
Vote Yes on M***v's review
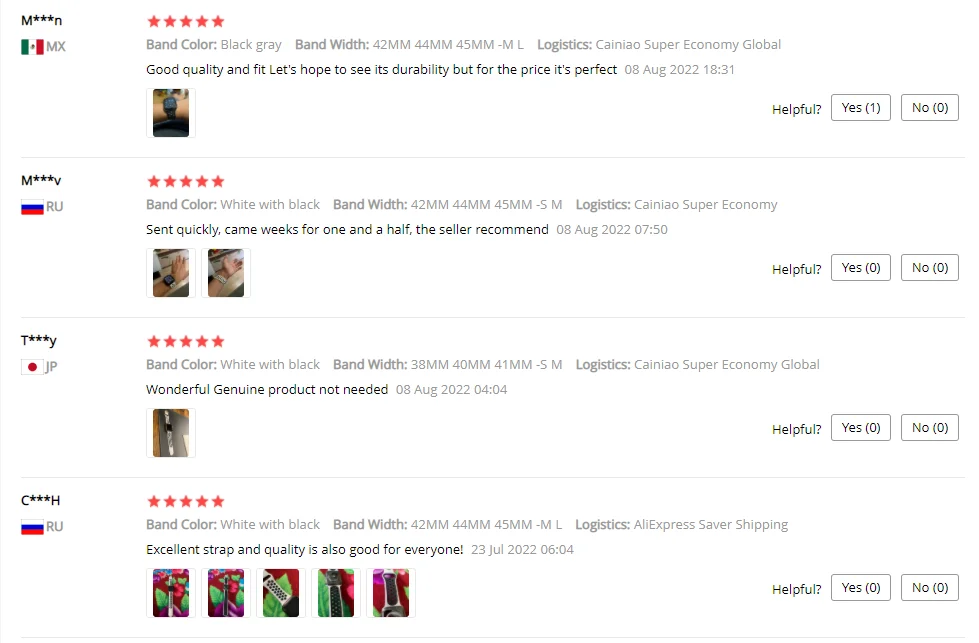[860, 268]
